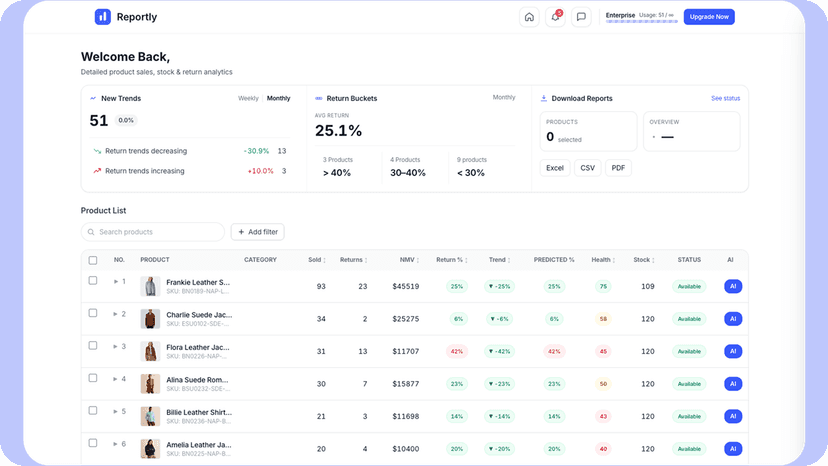Select the Frankie Leather row checkbox
This screenshot has width=828, height=466.
point(93,281)
